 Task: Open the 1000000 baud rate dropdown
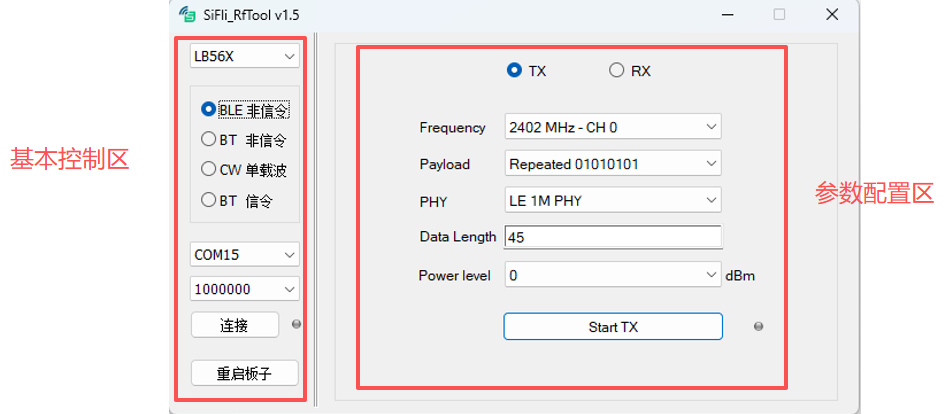click(x=244, y=289)
